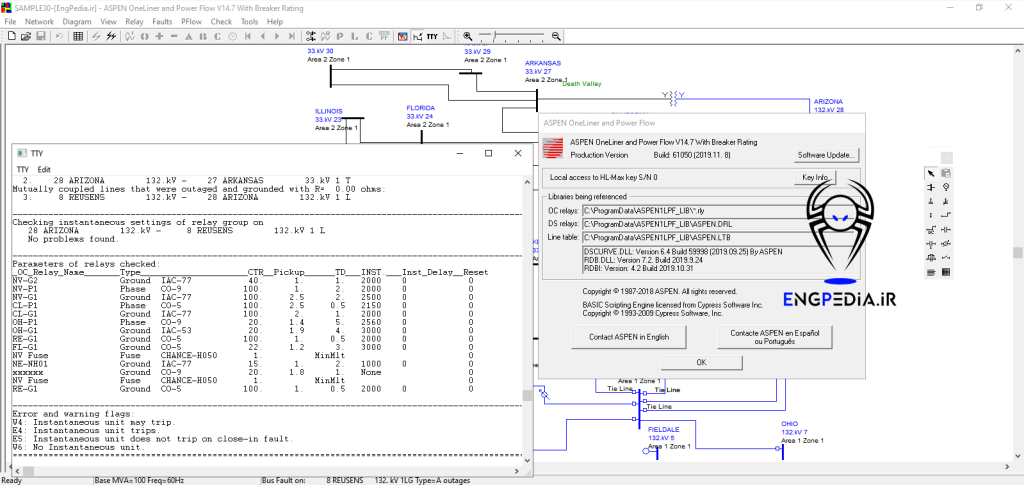Click the TTY window scroll-up arrow
1024x485 pixels.
pos(528,181)
